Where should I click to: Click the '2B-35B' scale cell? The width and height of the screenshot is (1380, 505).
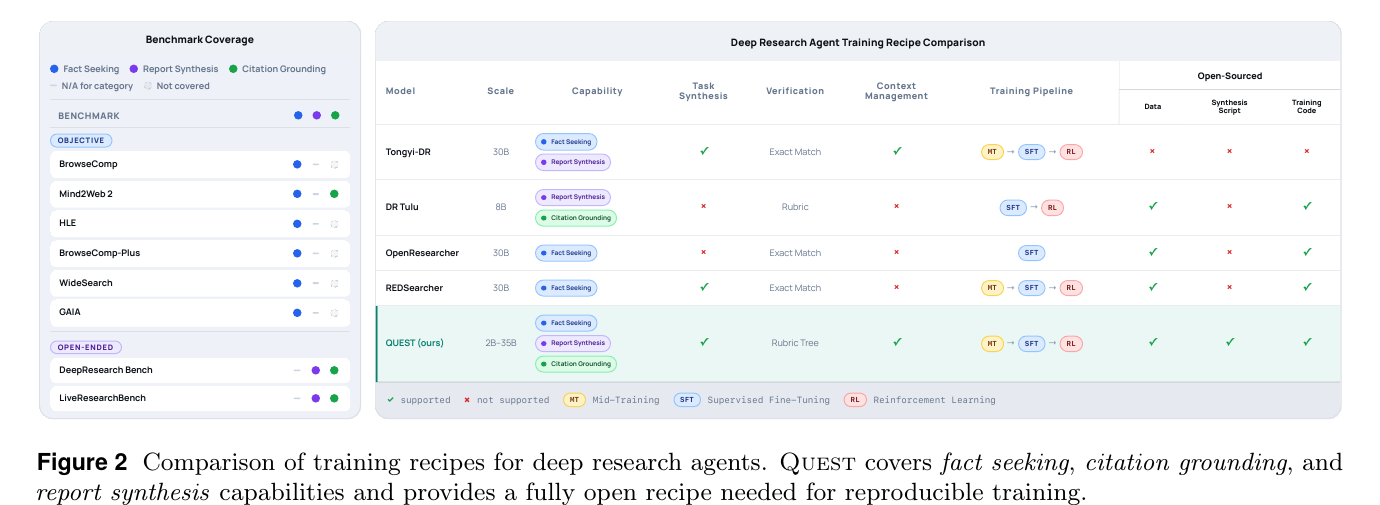click(x=501, y=343)
